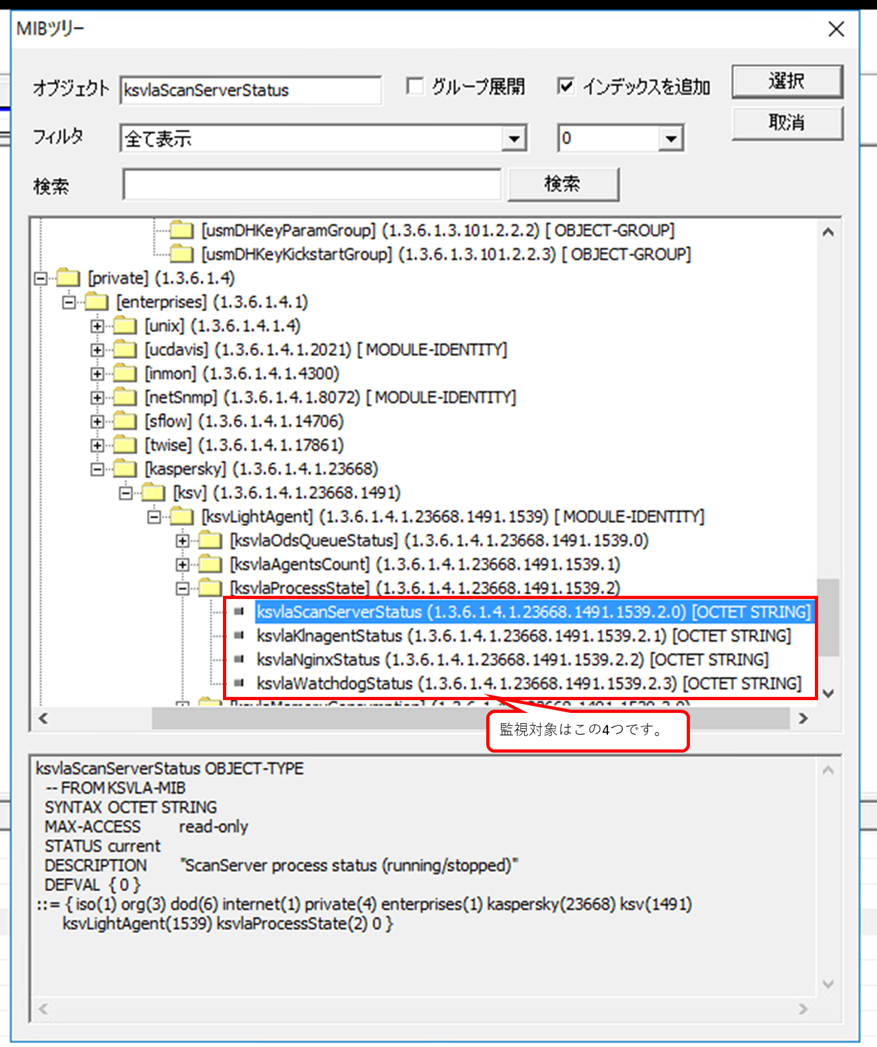Click the folder icon beside [sflow]
Image resolution: width=877 pixels, height=1047 pixels.
pos(125,422)
